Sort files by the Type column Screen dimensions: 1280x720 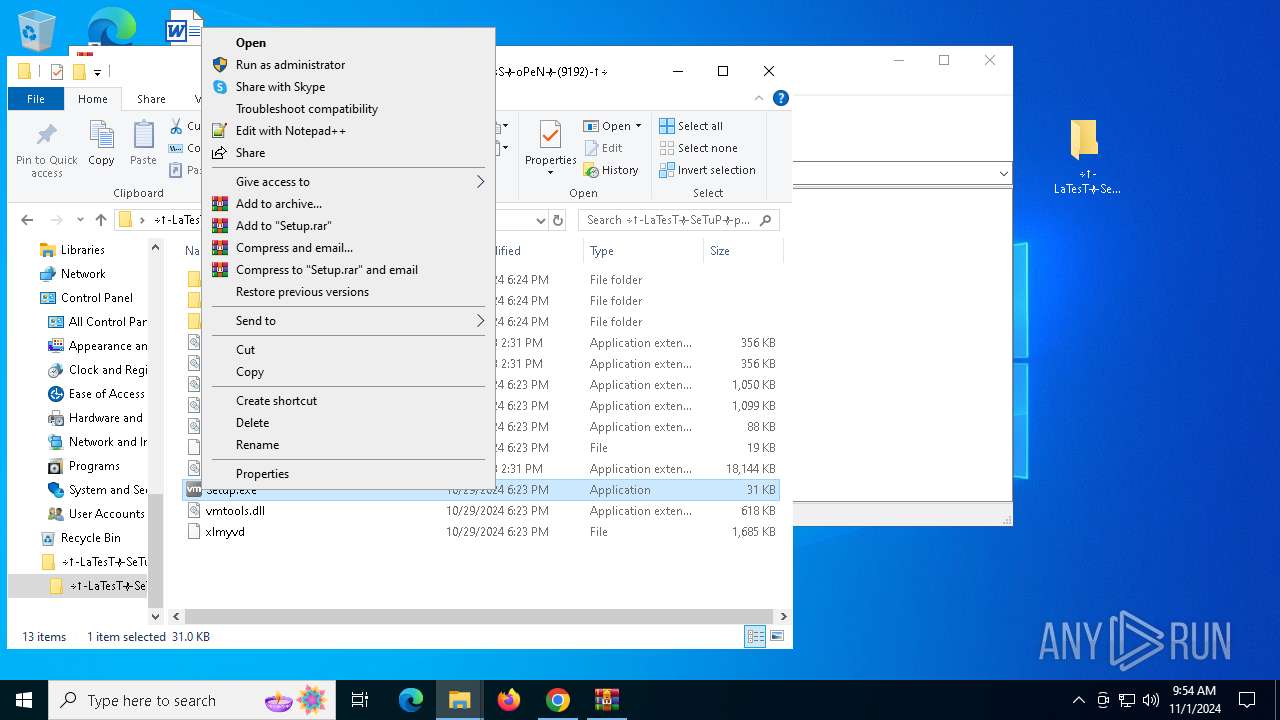[643, 251]
